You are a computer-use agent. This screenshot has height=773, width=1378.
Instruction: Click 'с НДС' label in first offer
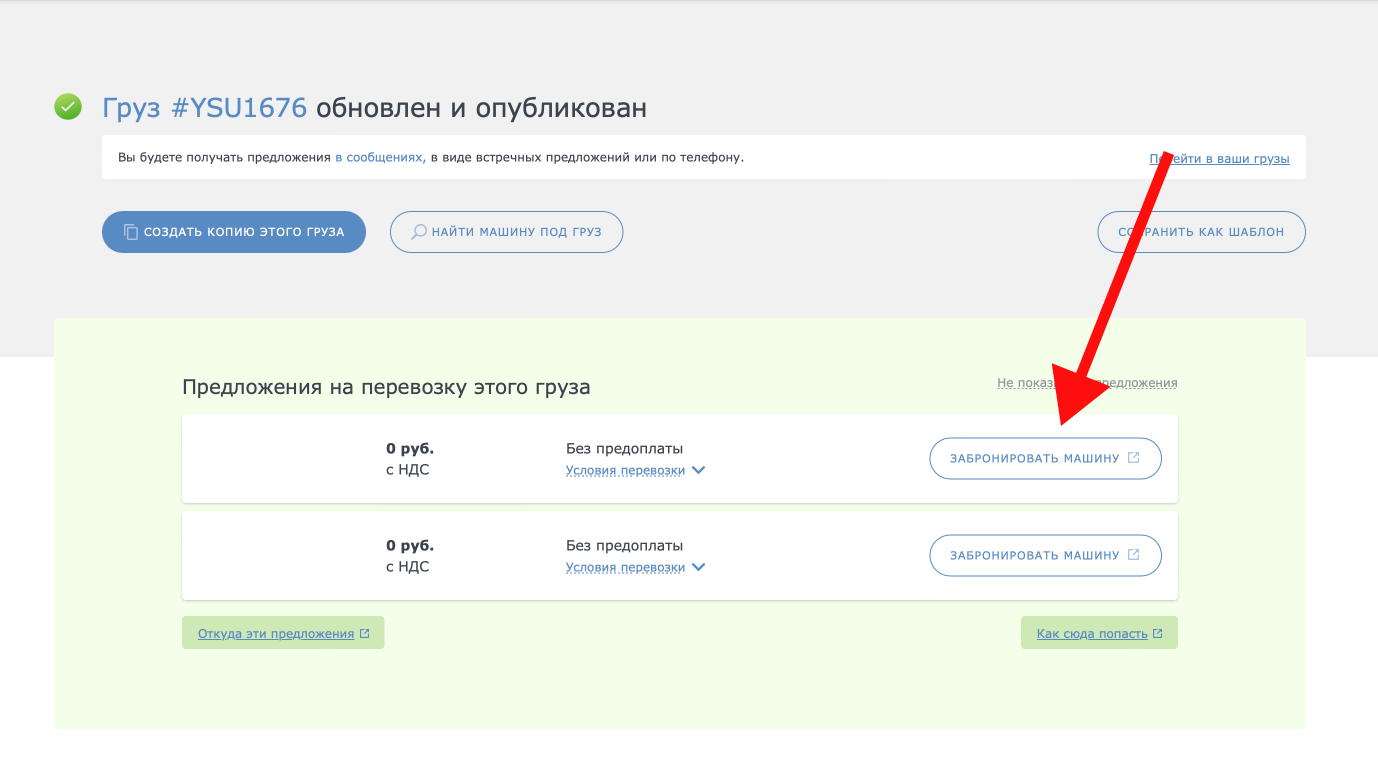[x=407, y=470]
